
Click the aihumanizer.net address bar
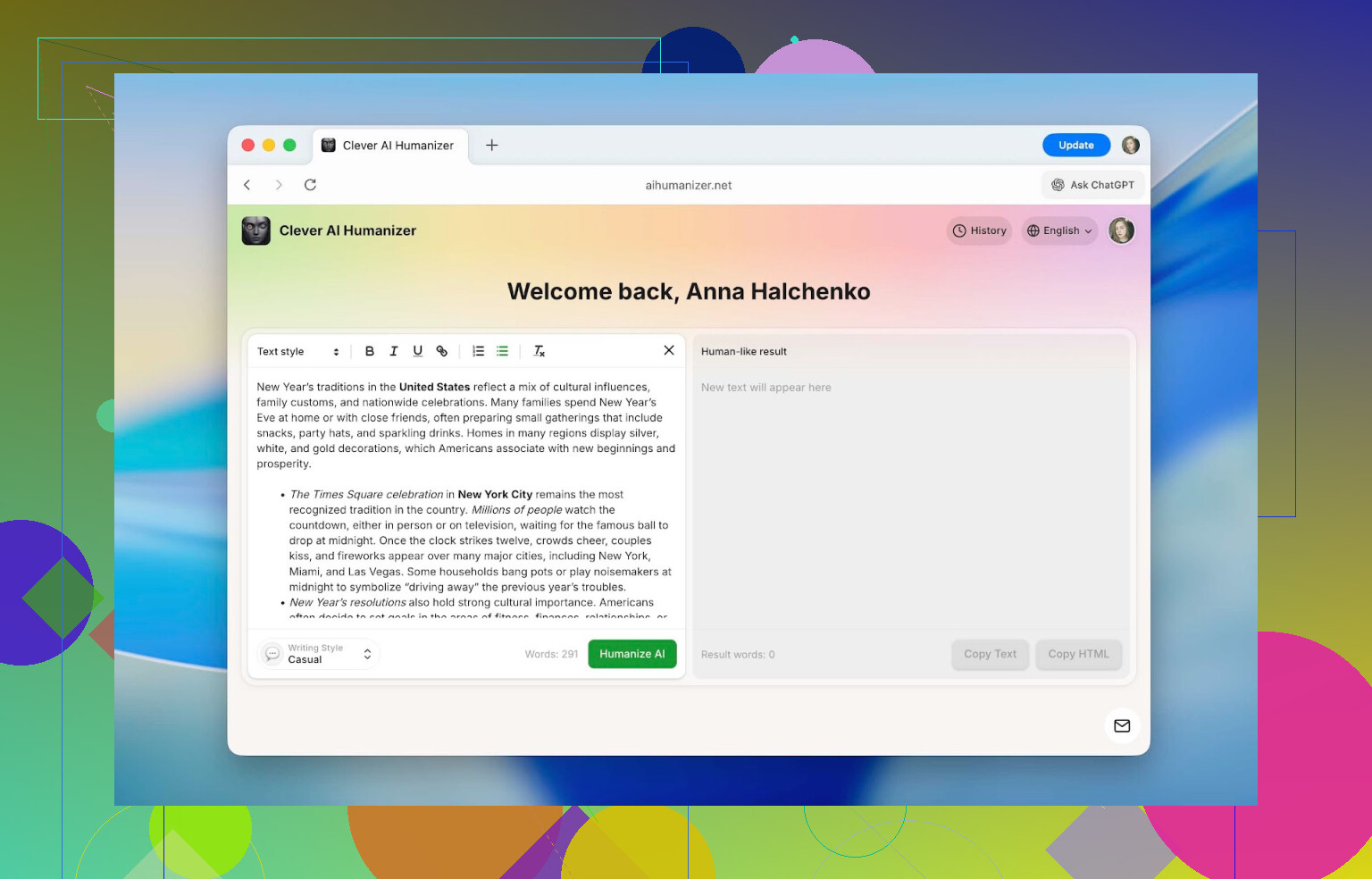688,185
